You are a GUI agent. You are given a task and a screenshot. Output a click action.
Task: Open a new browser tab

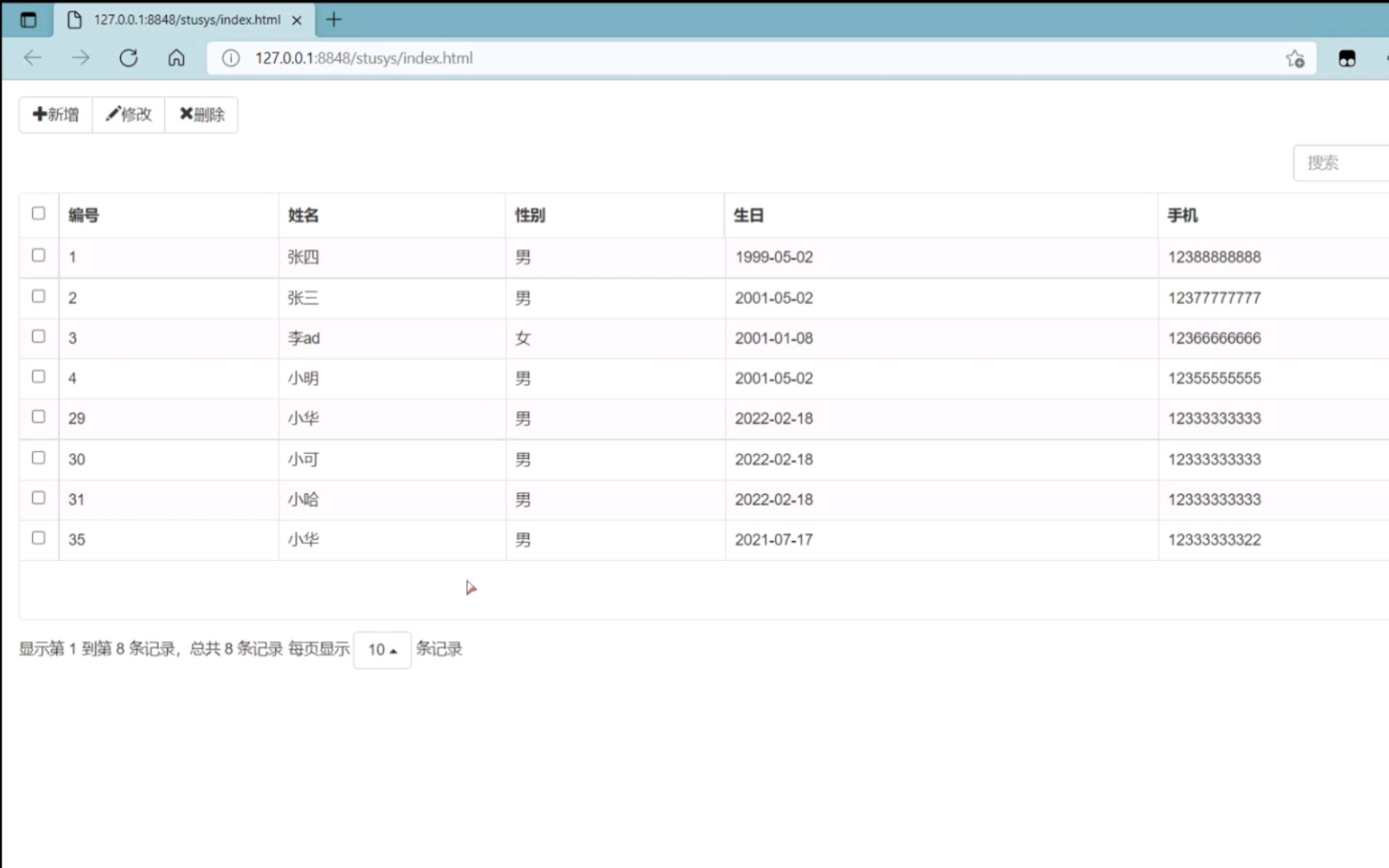(333, 20)
